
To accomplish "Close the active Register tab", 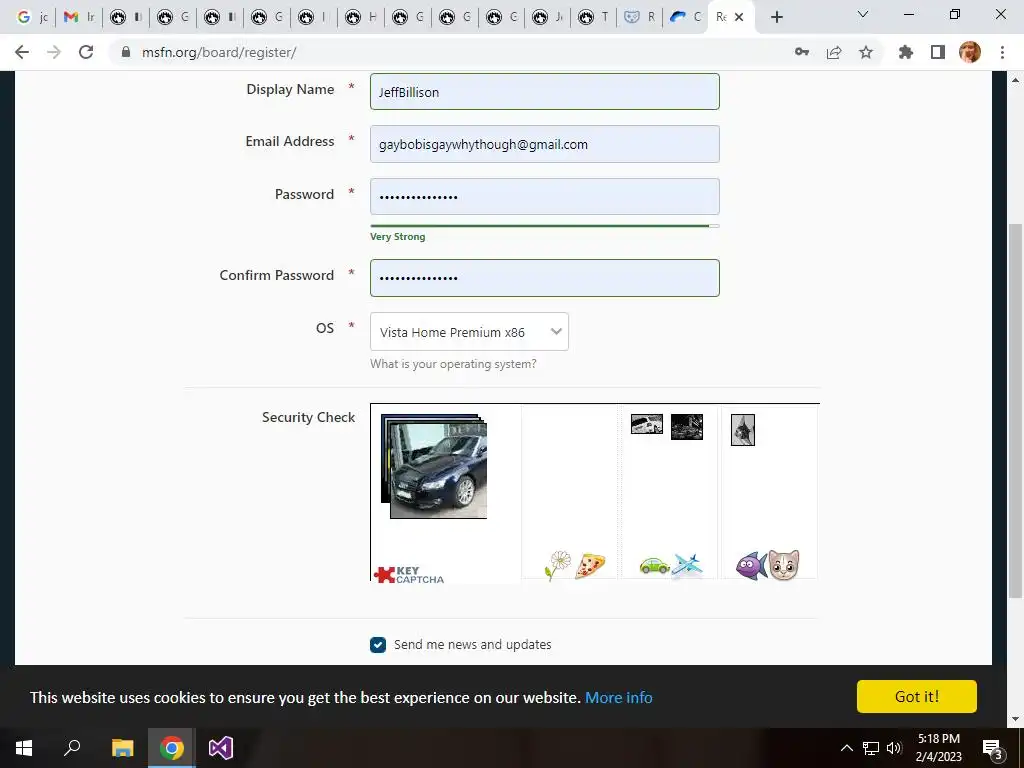I will (739, 17).
